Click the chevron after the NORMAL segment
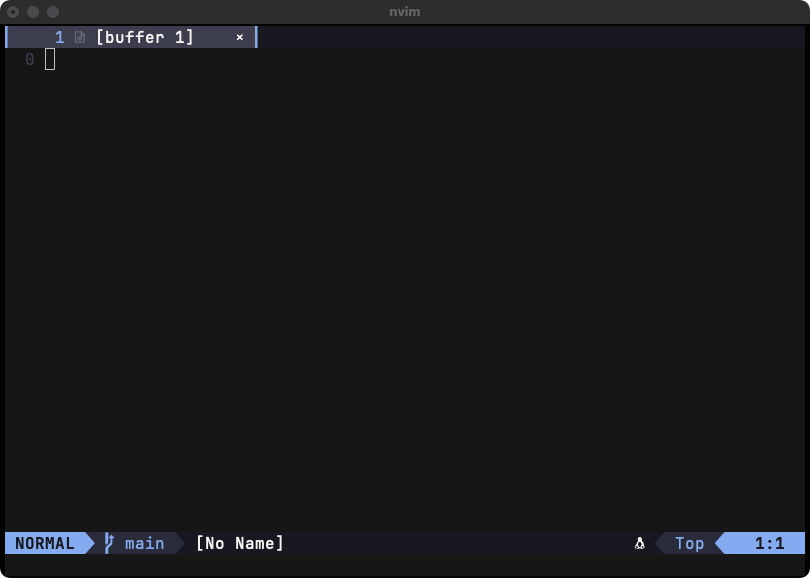The height and width of the screenshot is (578, 810). point(89,543)
